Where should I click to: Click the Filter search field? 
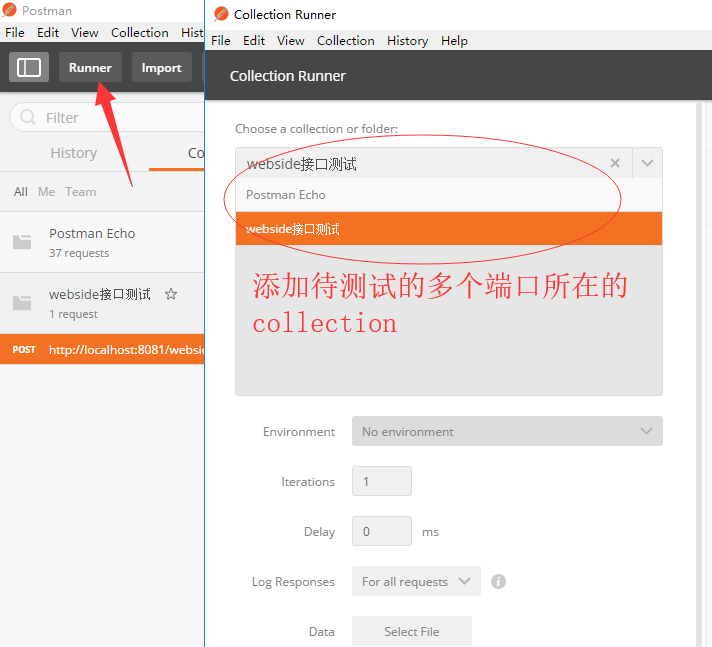[107, 118]
